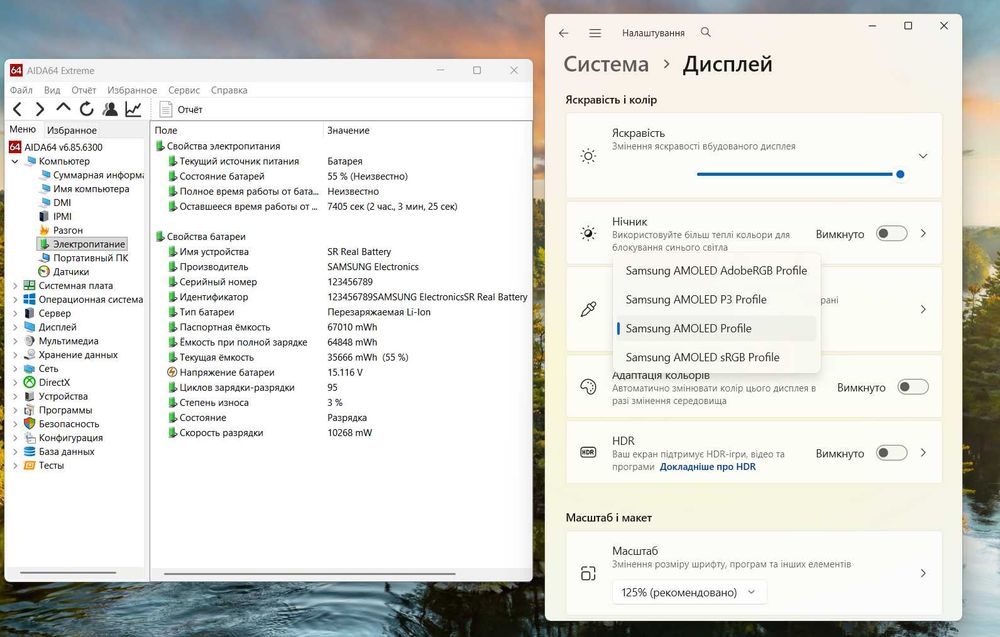
Task: Select the Циклов зарядки-разрядки row
Action: pos(341,388)
